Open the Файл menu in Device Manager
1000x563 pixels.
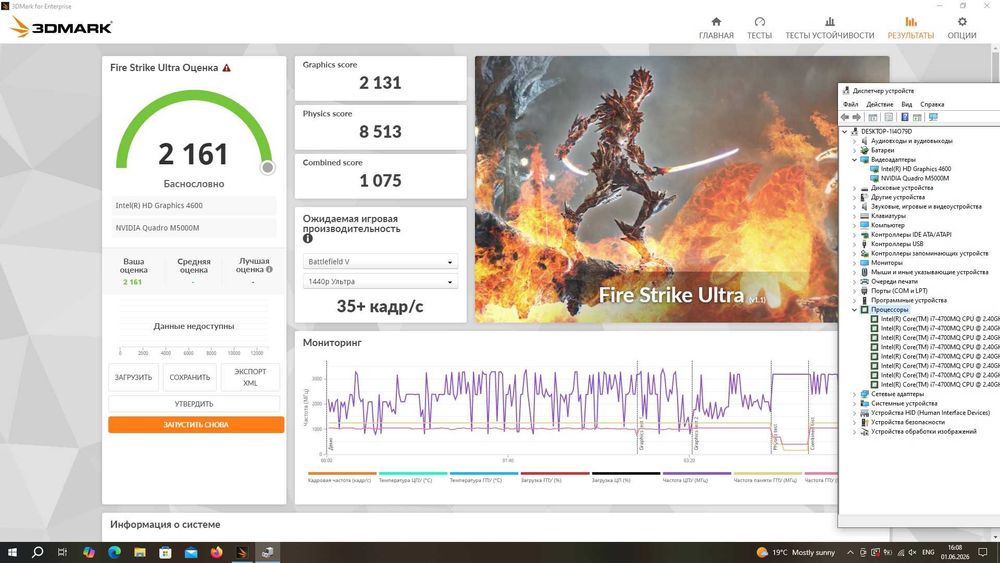(850, 104)
